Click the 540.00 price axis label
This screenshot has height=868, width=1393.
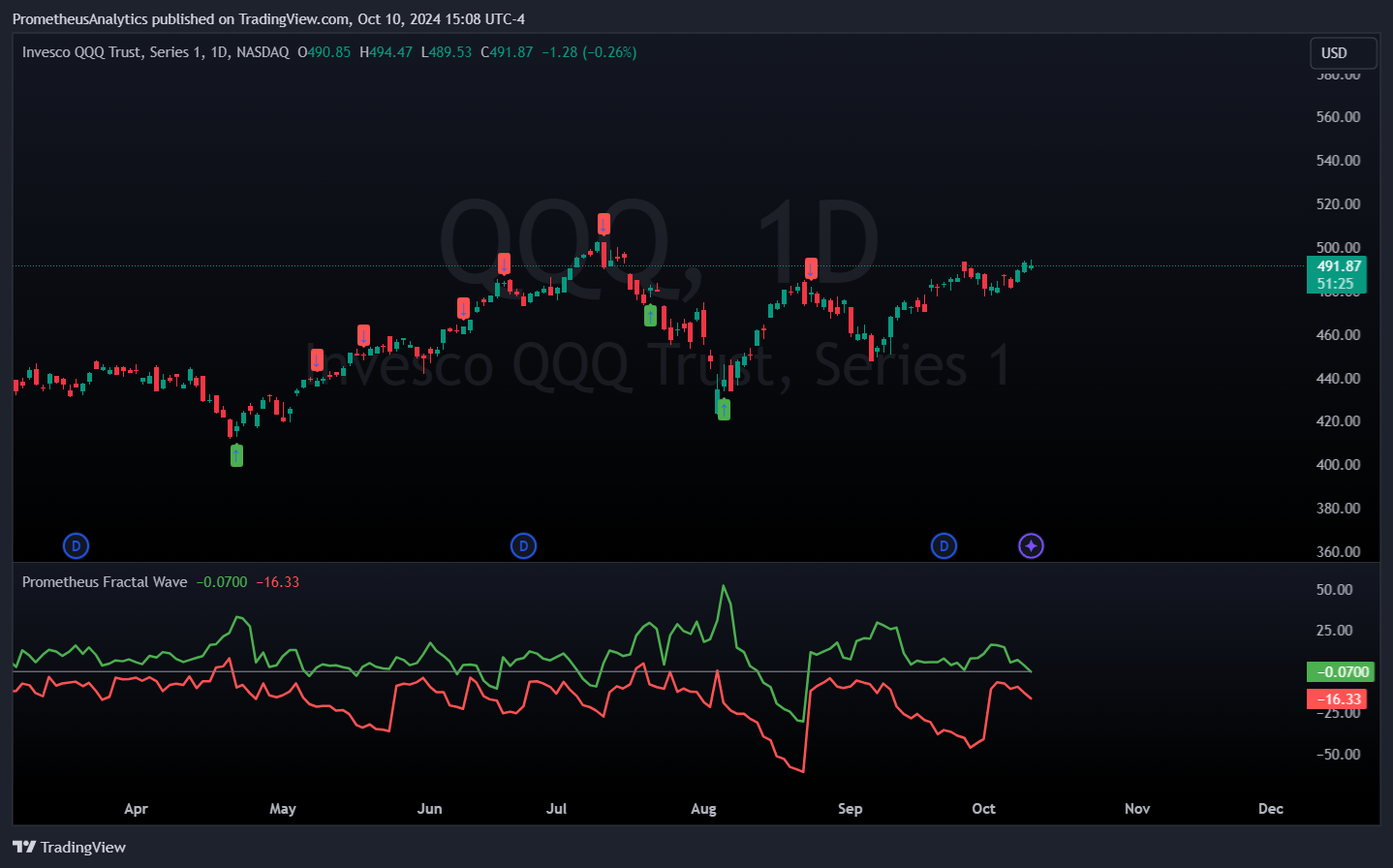[1338, 161]
